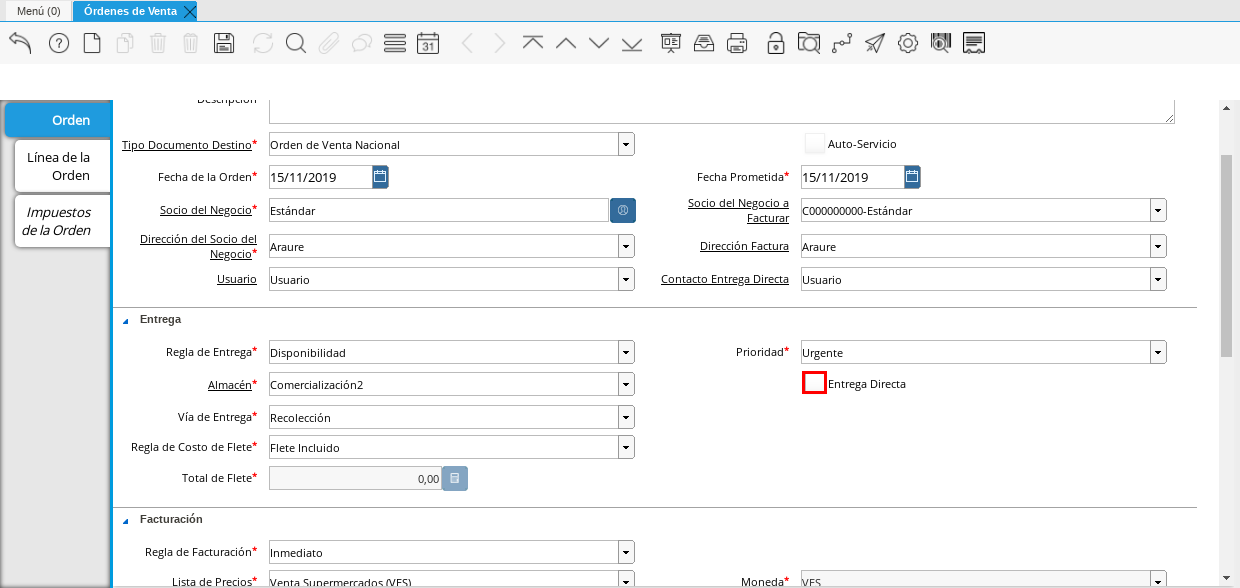Open Tipo Documento Destino dropdown
Screen dimensions: 1240x588
point(626,145)
